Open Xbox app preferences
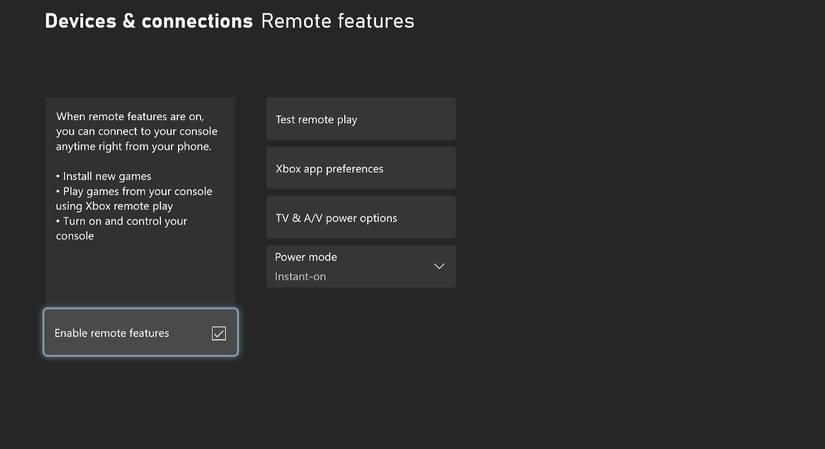This screenshot has width=825, height=449. 360,168
